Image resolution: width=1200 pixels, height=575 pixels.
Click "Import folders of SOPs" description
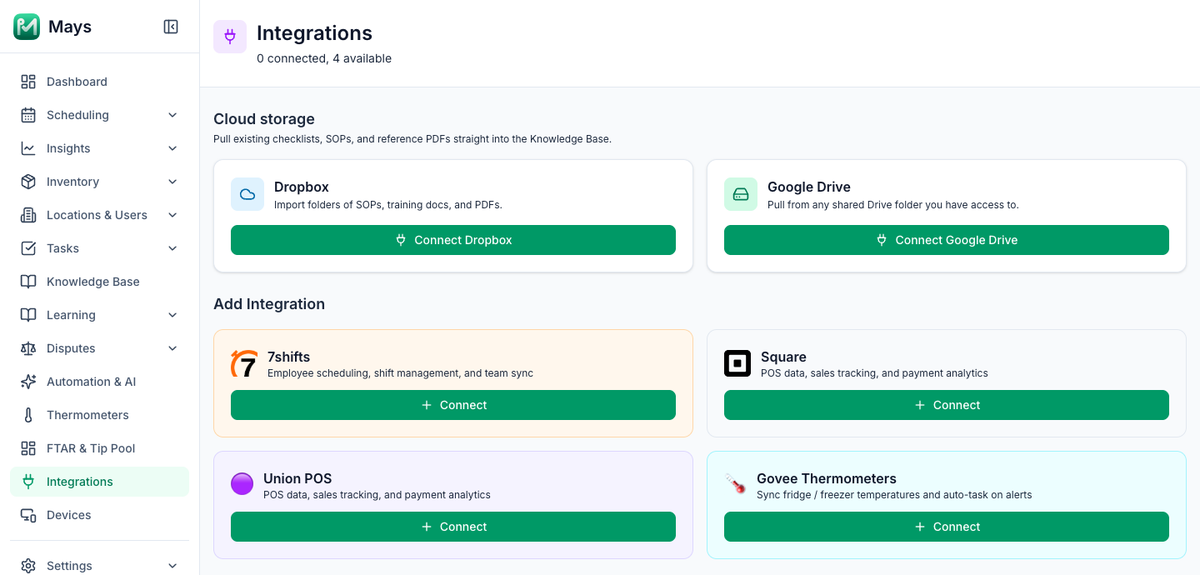388,205
